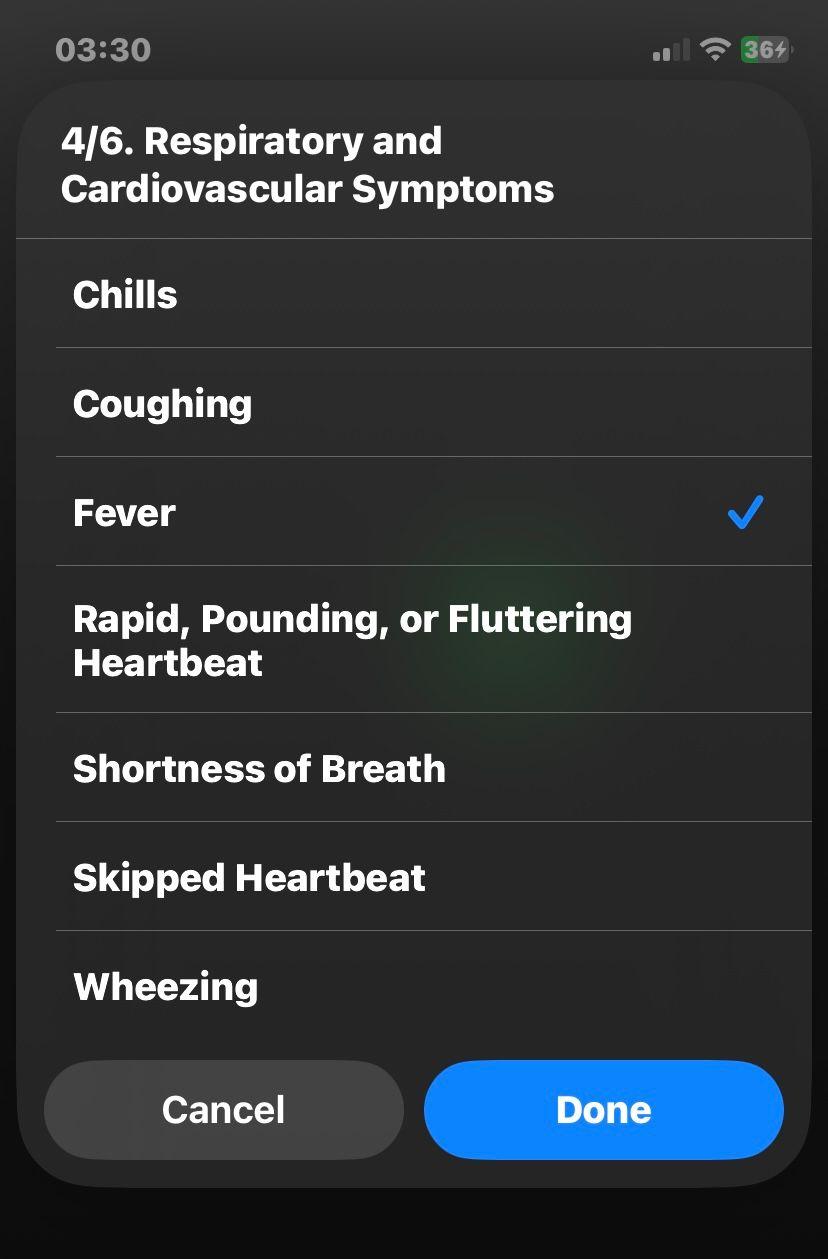Select the Chills symptom

414,294
